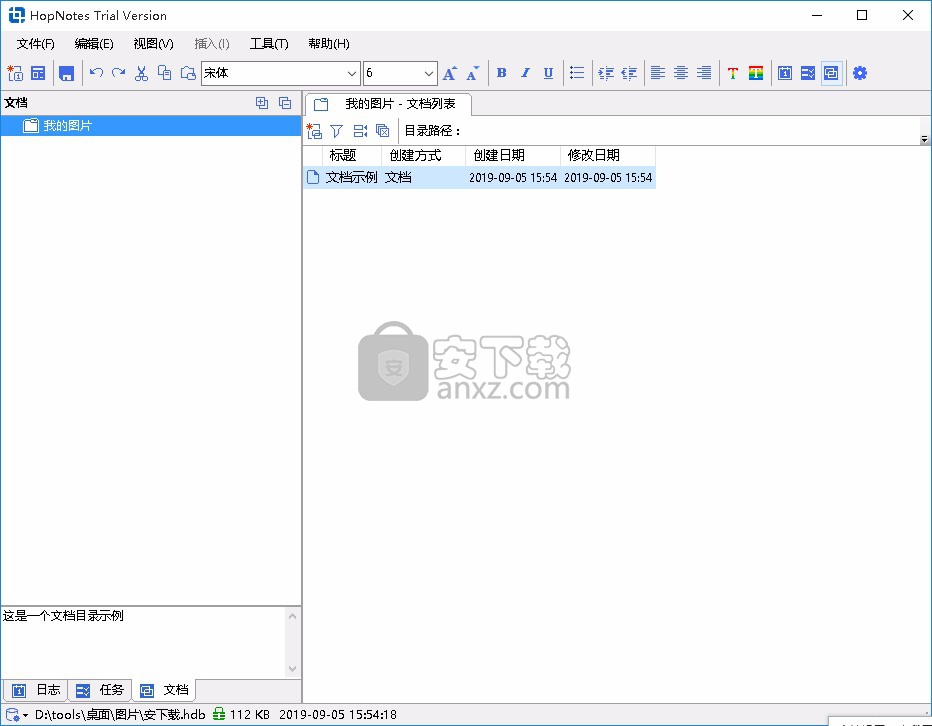Pick text font color
The height and width of the screenshot is (726, 932).
pos(733,73)
